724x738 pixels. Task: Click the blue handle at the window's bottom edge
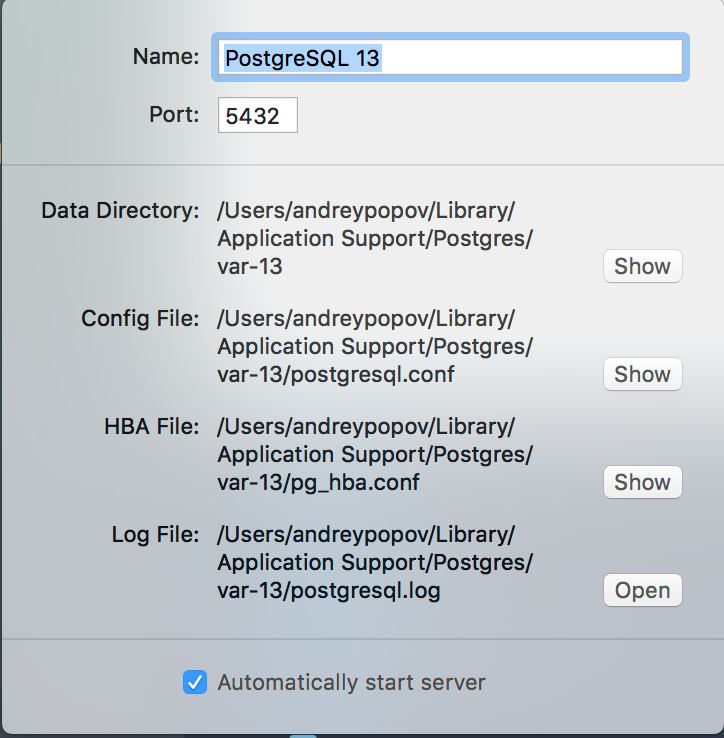click(303, 736)
